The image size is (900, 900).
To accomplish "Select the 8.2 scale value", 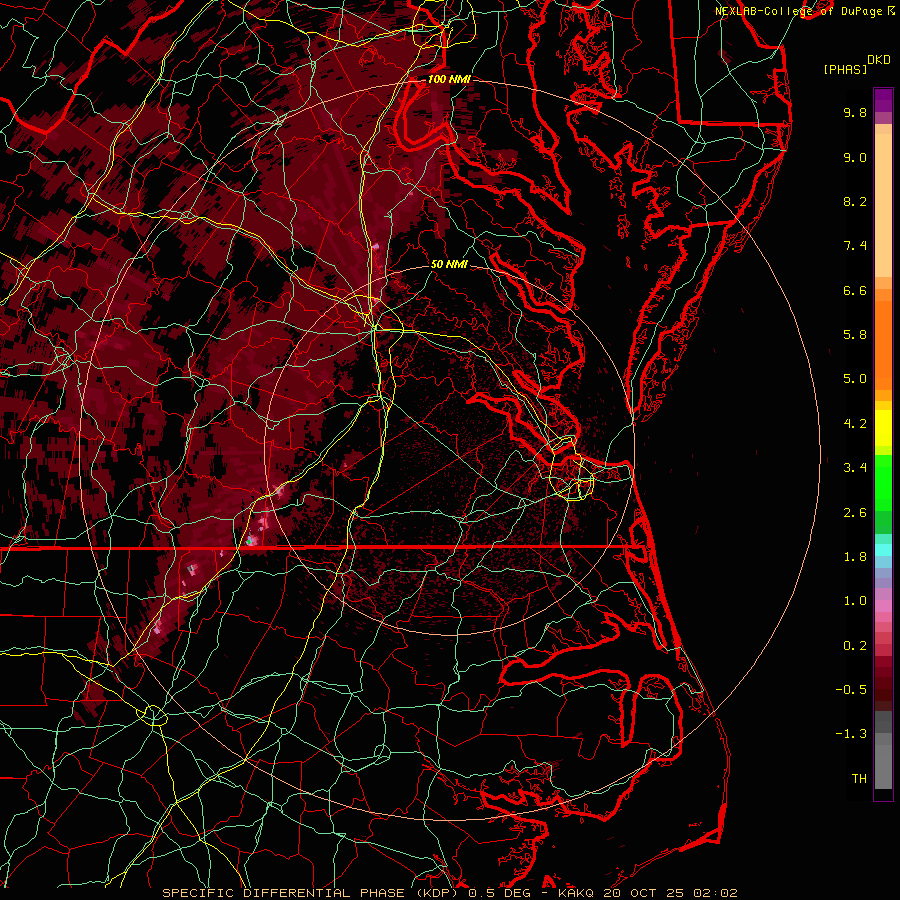I will tap(855, 201).
